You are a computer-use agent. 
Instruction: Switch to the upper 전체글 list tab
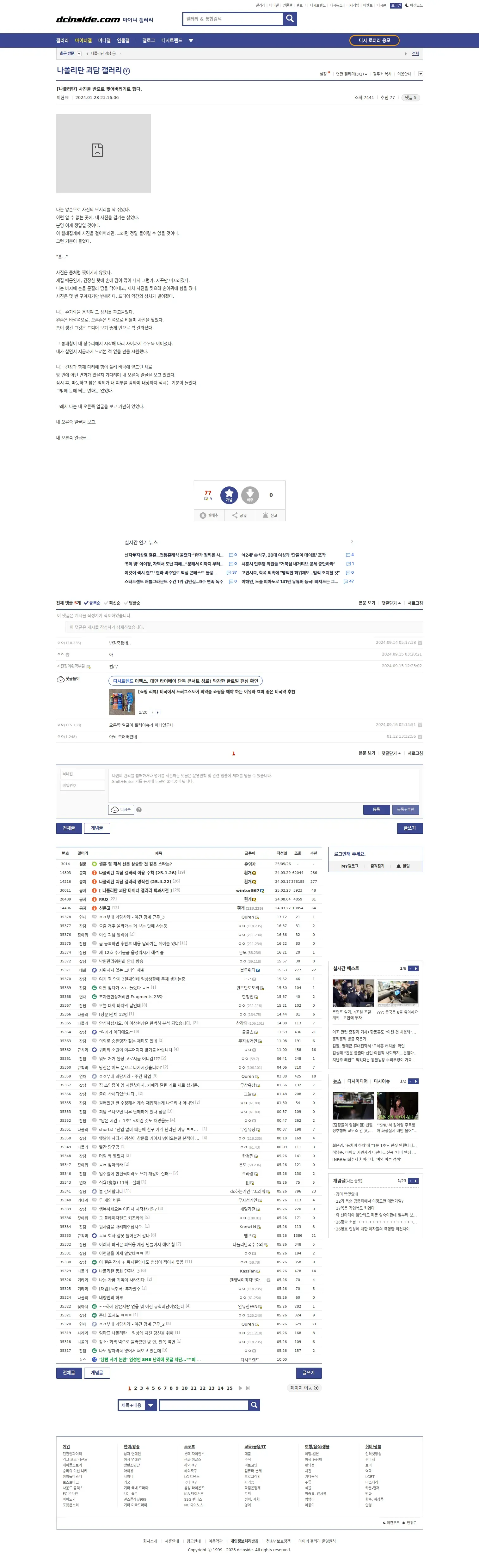(x=69, y=828)
